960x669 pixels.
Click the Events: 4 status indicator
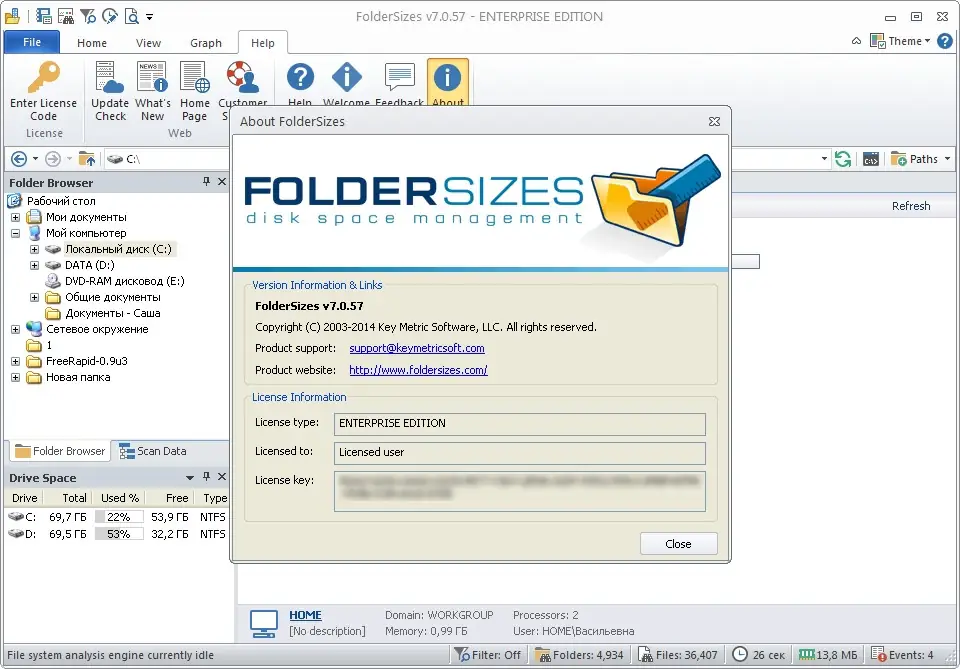(902, 655)
